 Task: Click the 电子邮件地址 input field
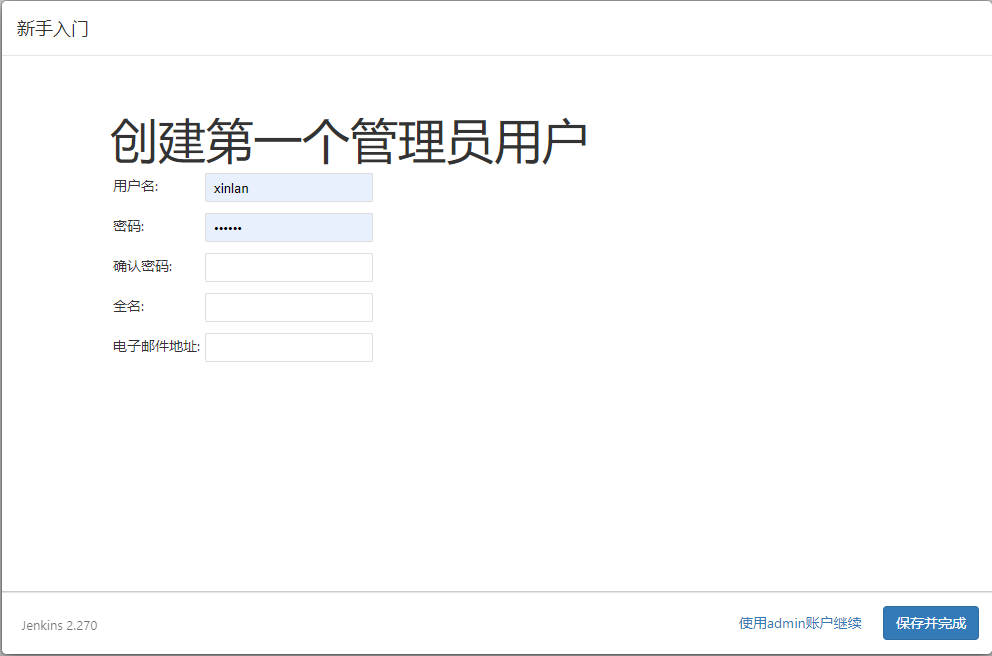point(288,347)
